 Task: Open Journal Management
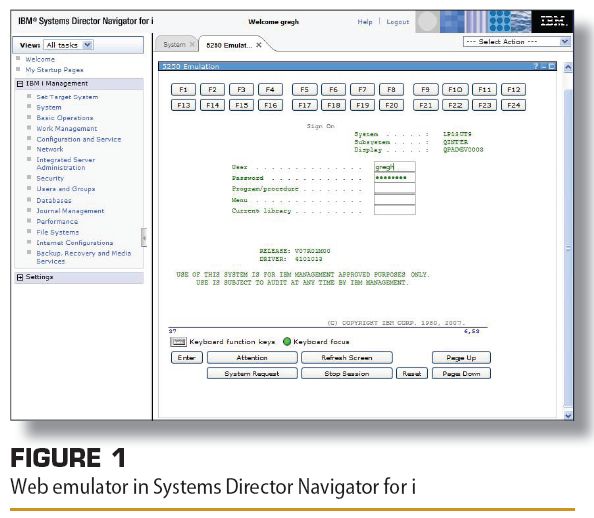coord(70,211)
